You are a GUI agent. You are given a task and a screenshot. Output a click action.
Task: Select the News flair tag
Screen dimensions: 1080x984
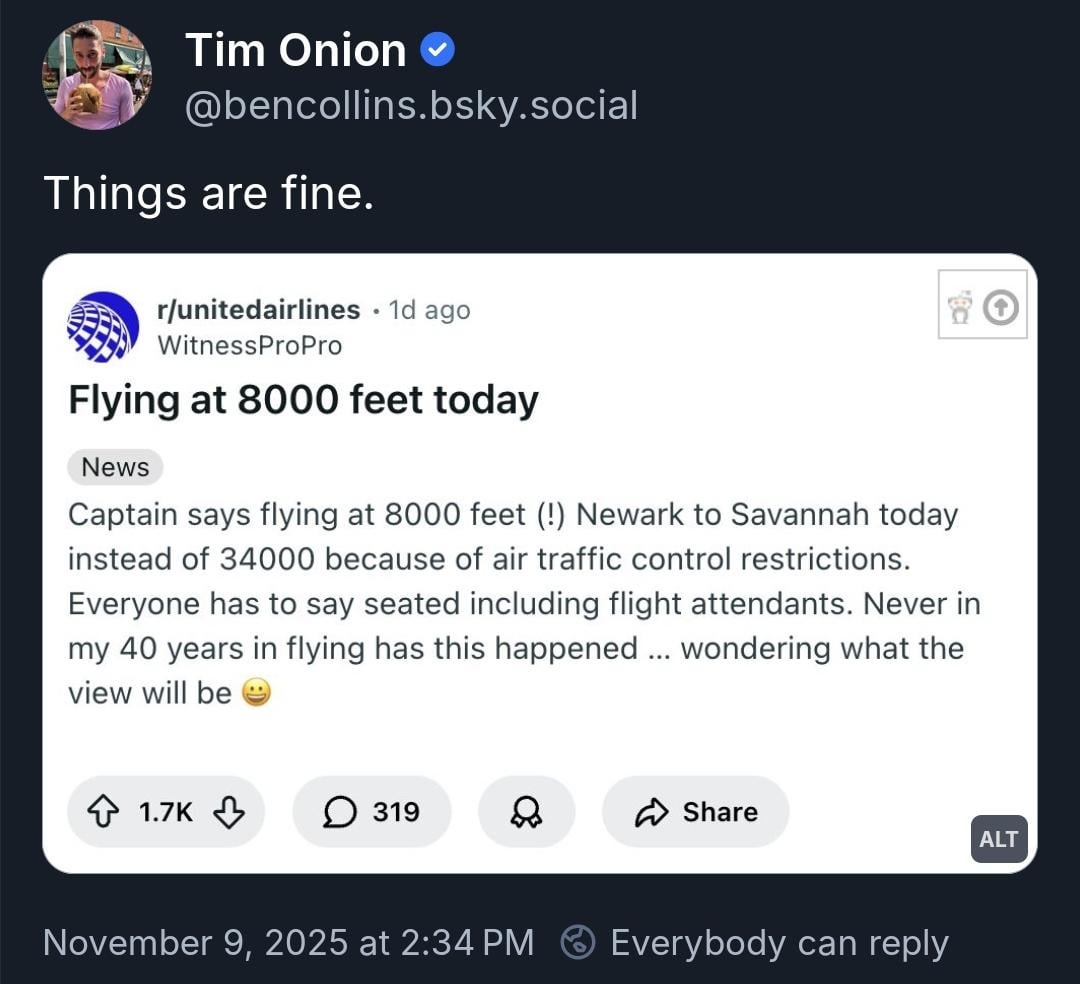click(x=115, y=467)
